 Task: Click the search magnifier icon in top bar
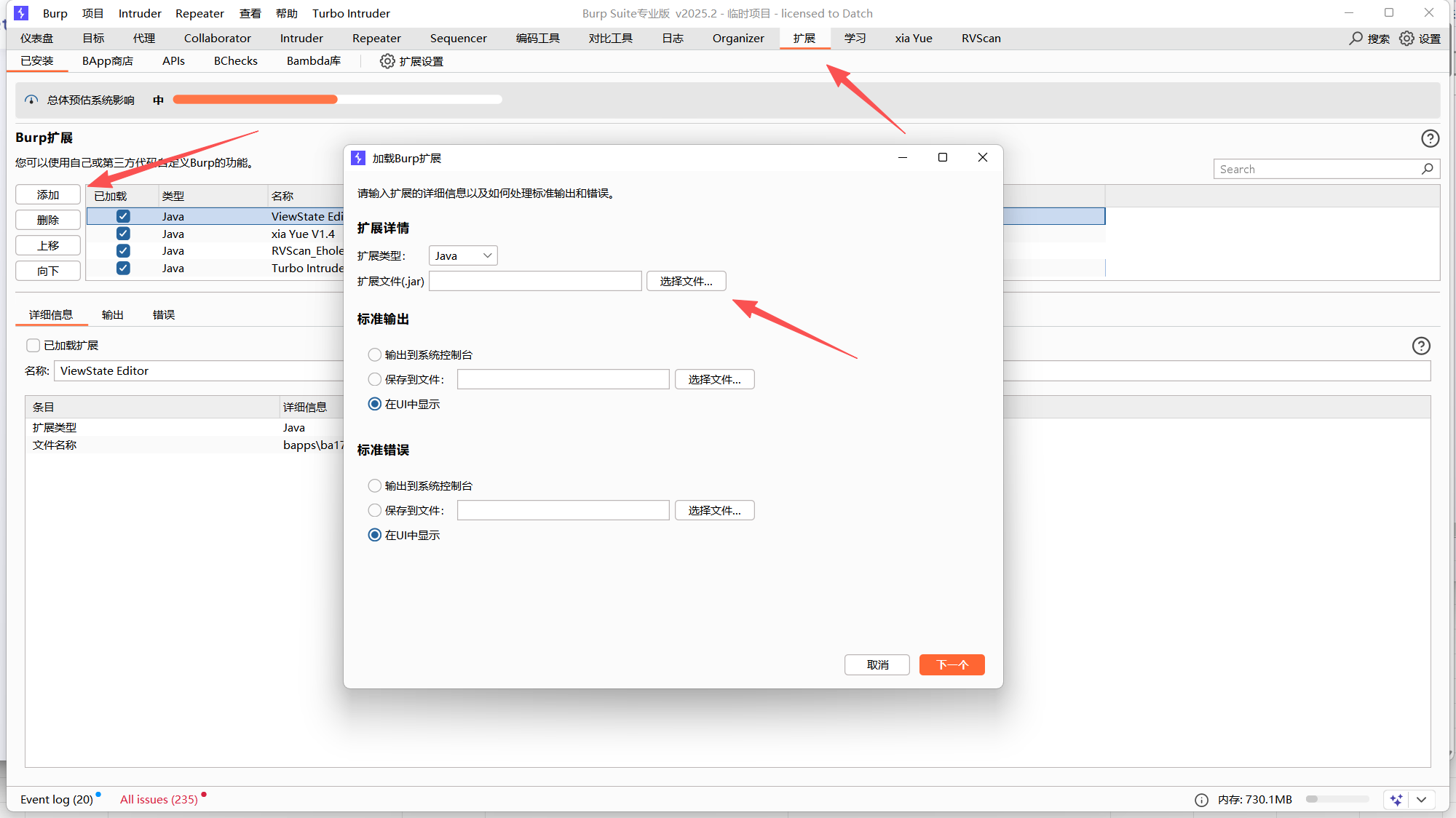[1356, 38]
